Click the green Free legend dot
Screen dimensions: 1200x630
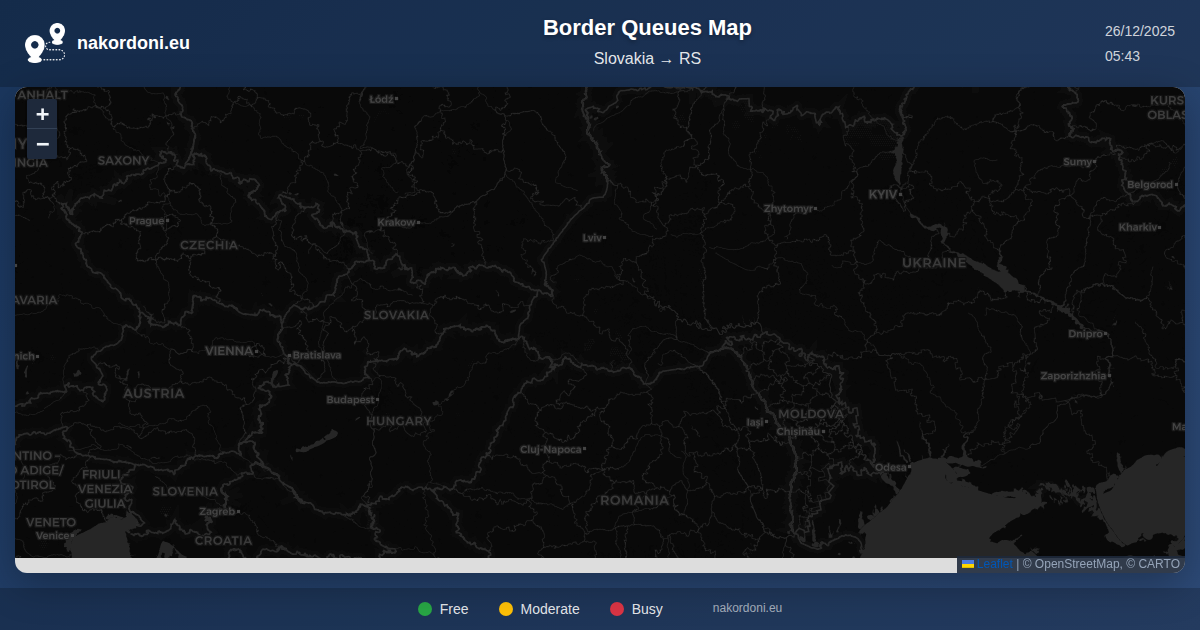coord(425,609)
